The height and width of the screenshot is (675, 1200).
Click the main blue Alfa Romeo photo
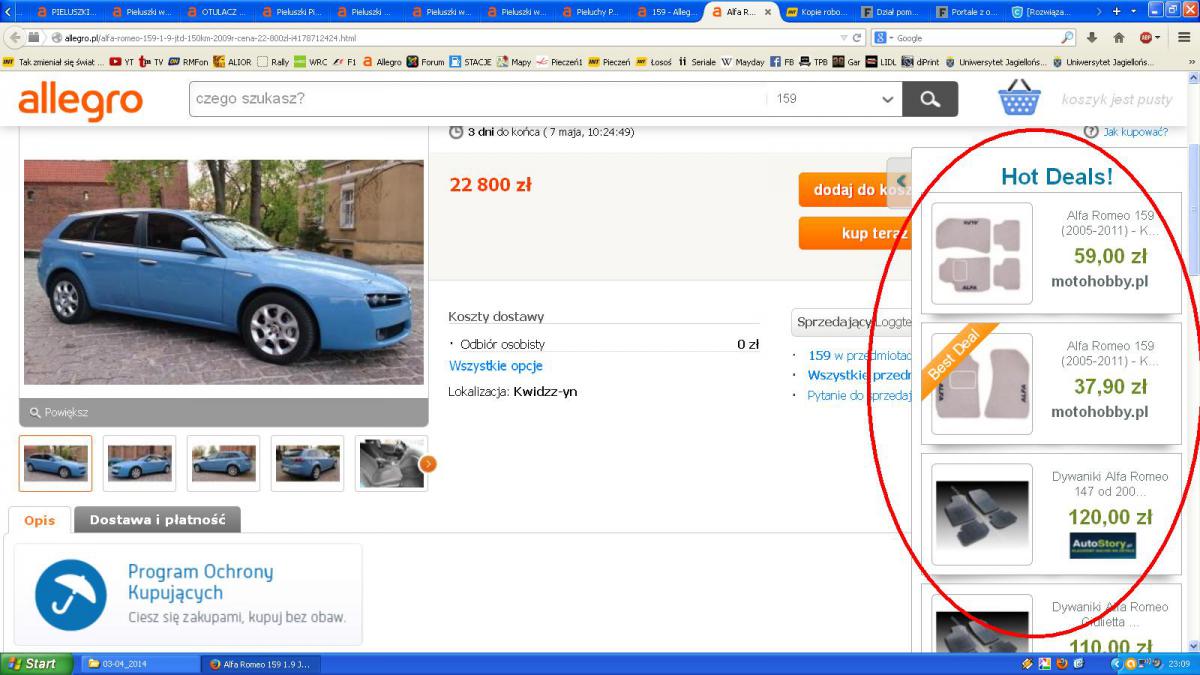coord(224,272)
